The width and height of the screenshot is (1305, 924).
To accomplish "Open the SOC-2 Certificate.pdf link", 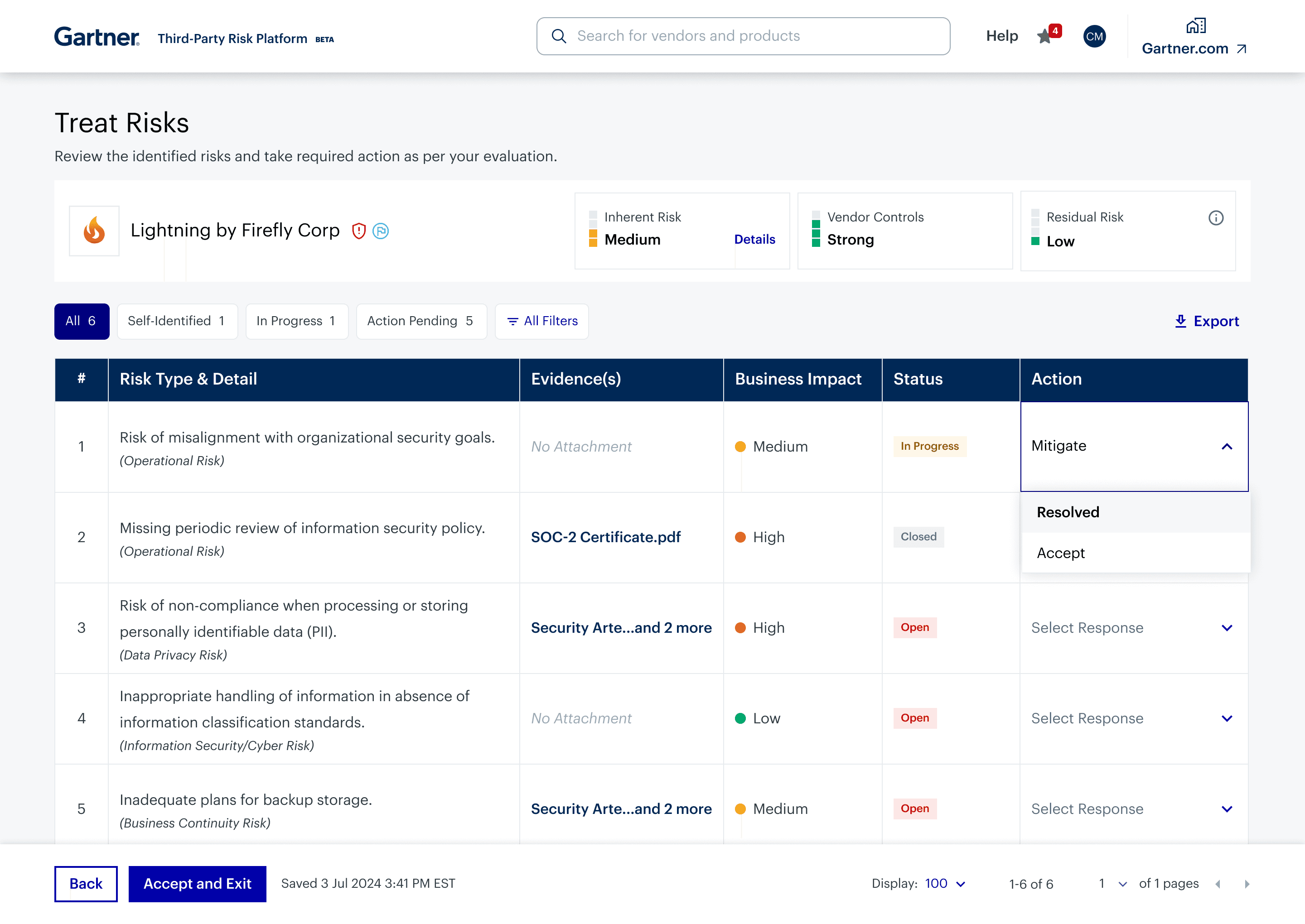I will (605, 537).
